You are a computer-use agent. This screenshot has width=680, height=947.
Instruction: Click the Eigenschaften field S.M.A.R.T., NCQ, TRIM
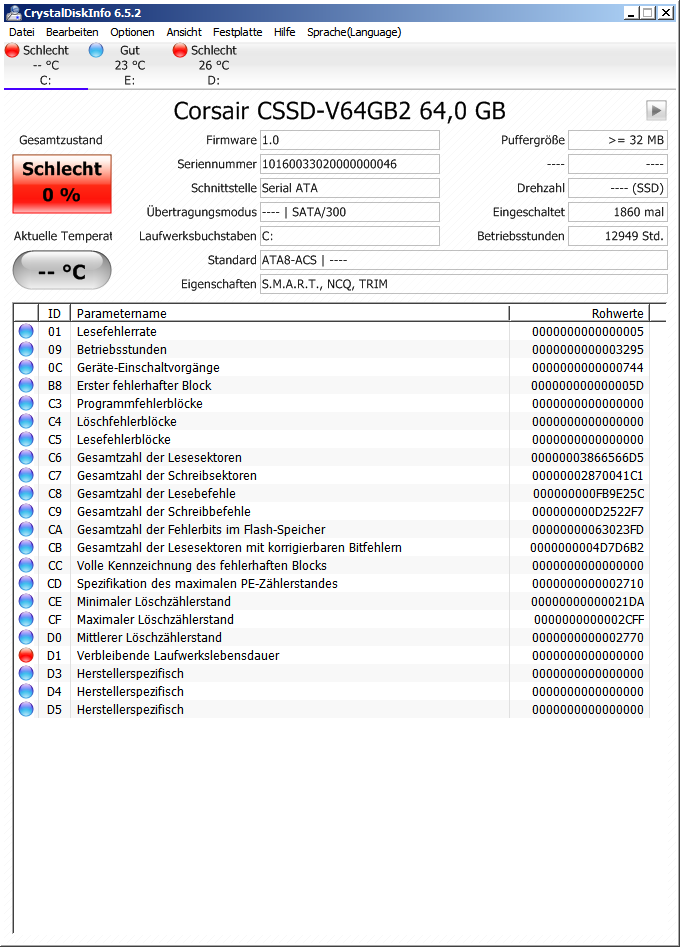pyautogui.click(x=464, y=284)
